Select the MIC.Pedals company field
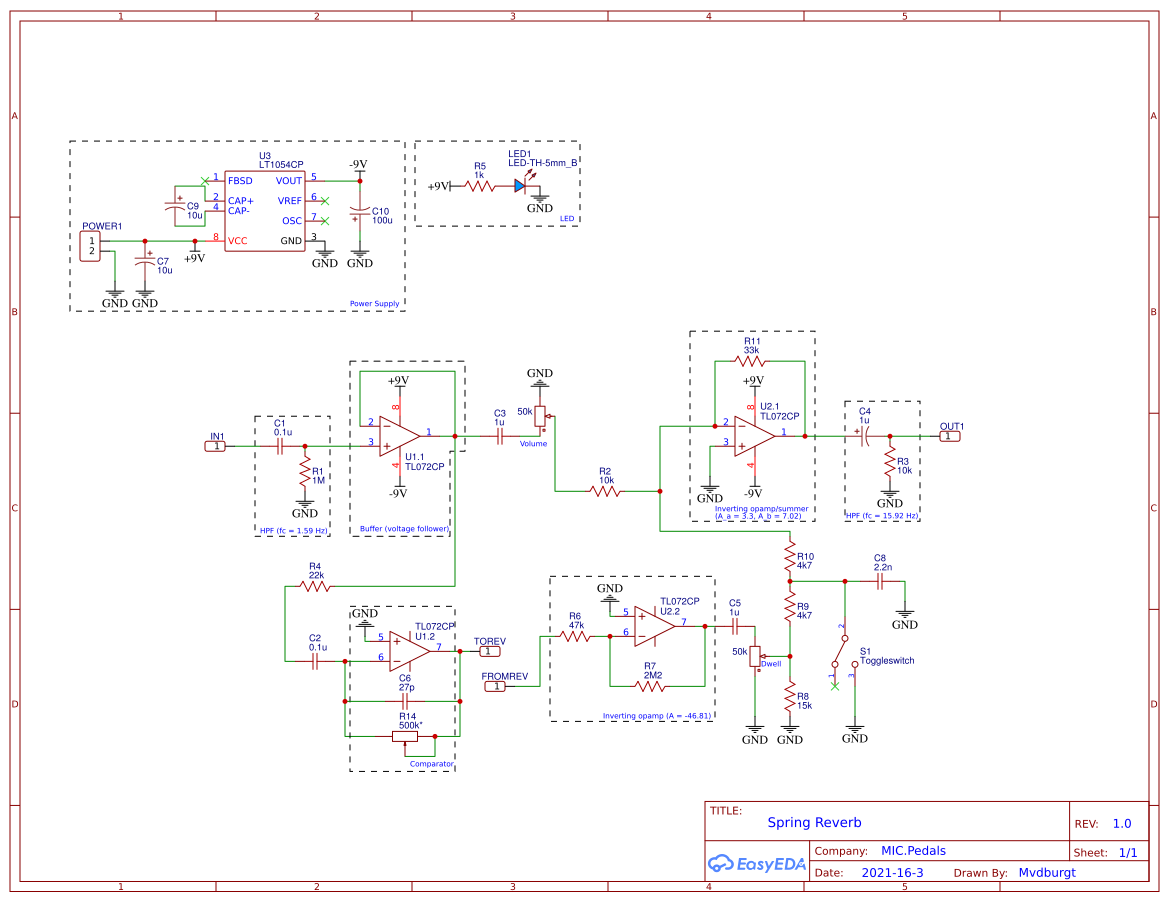Screen dimensions: 1169x902 [x=912, y=851]
